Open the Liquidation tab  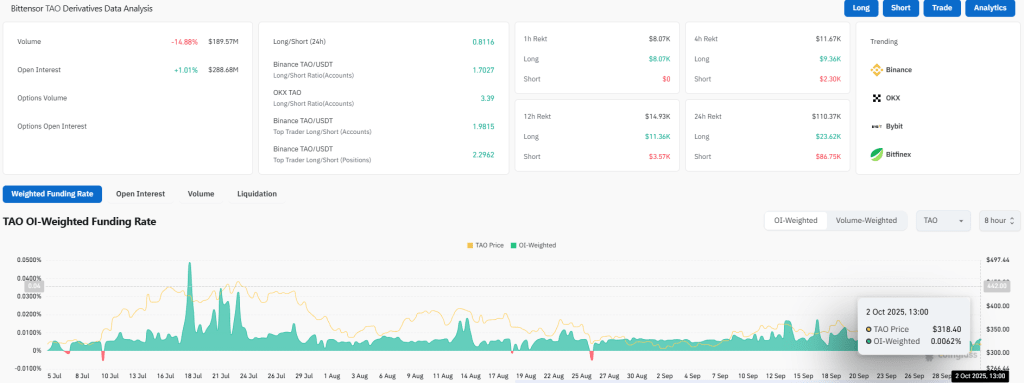257,194
